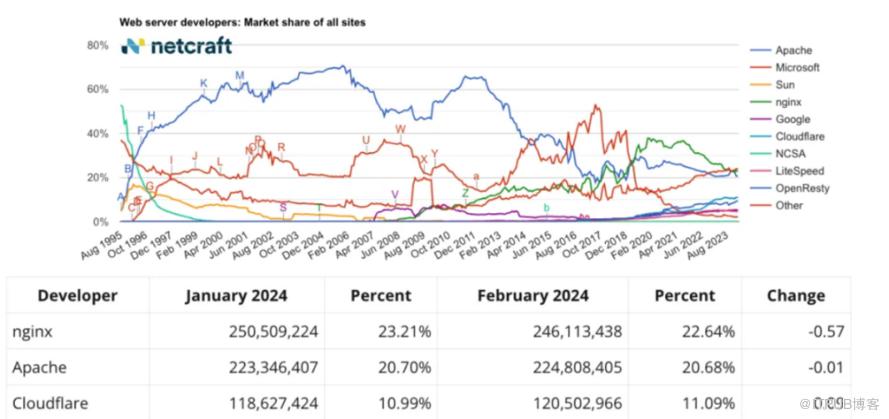Select the 'W' marker on the chart

tap(400, 130)
